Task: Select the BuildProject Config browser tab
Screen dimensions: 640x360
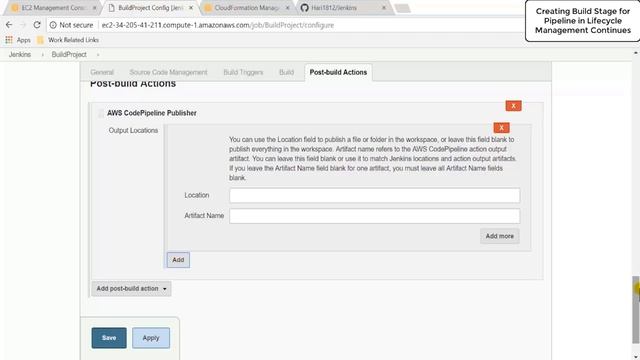Action: click(150, 8)
